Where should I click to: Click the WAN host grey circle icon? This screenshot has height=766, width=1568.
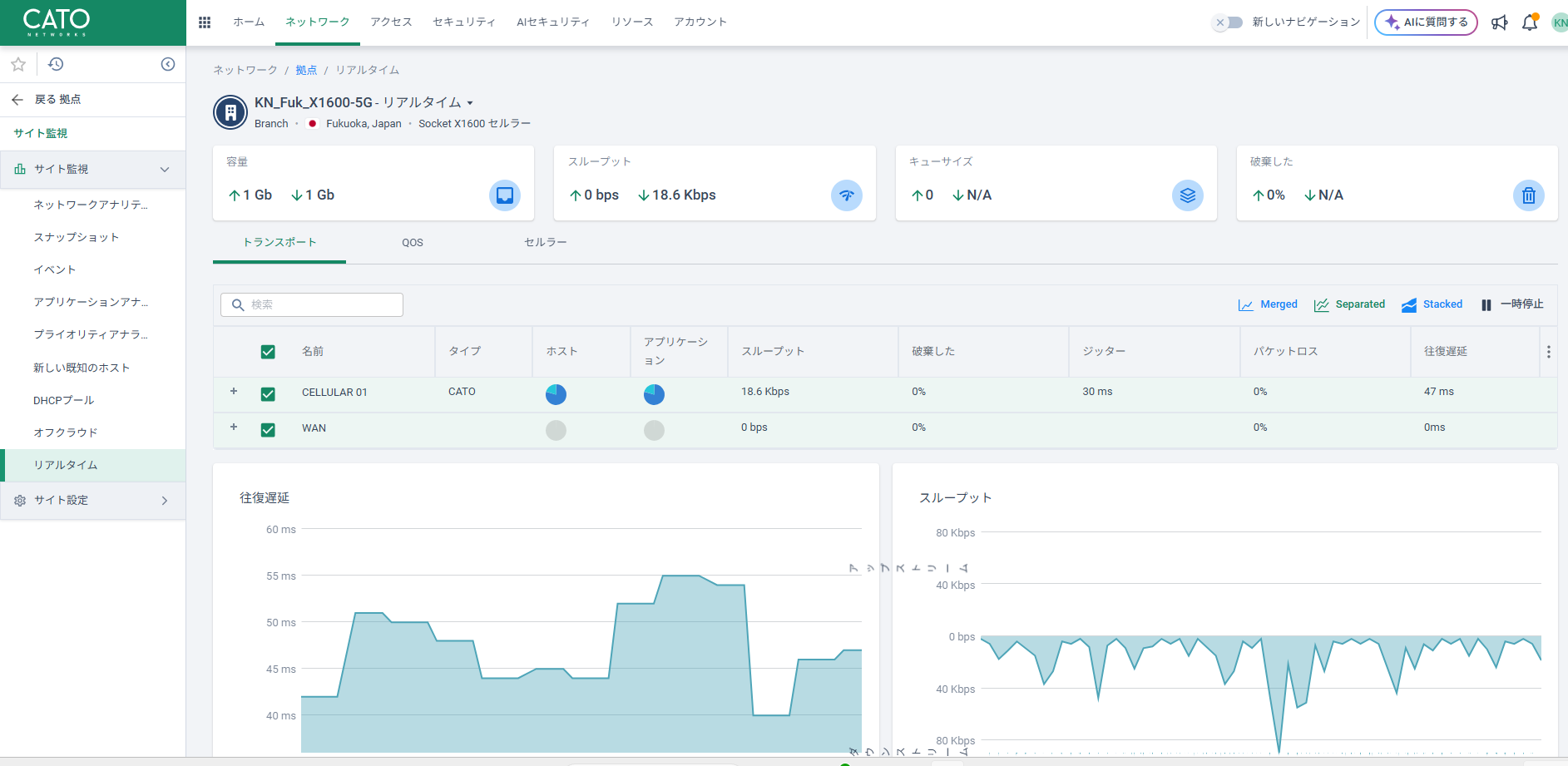pyautogui.click(x=556, y=430)
